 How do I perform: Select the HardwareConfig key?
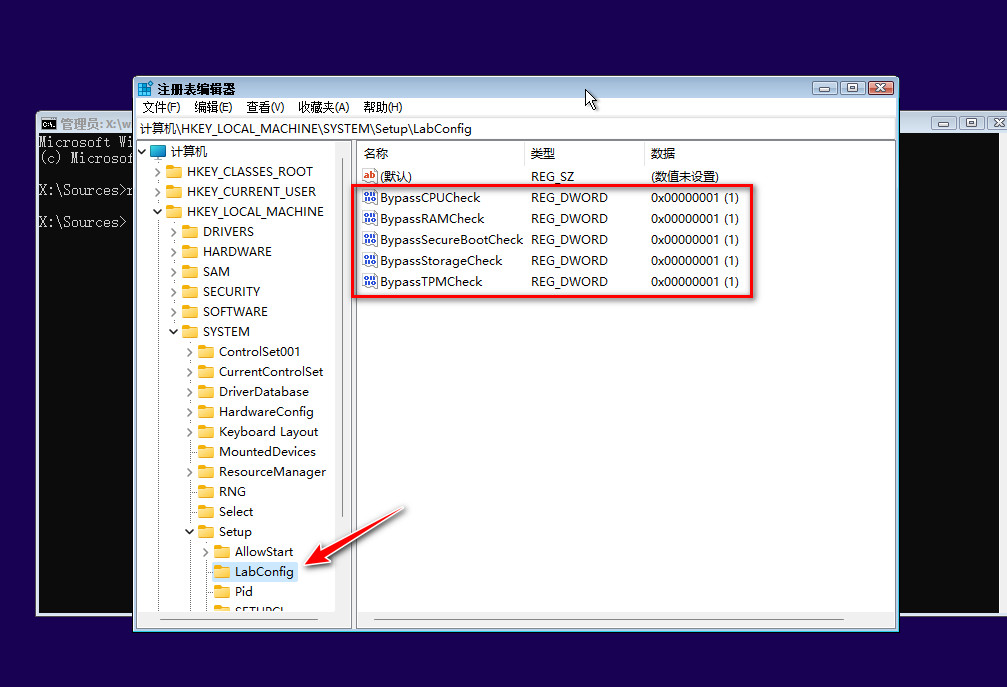pos(266,412)
